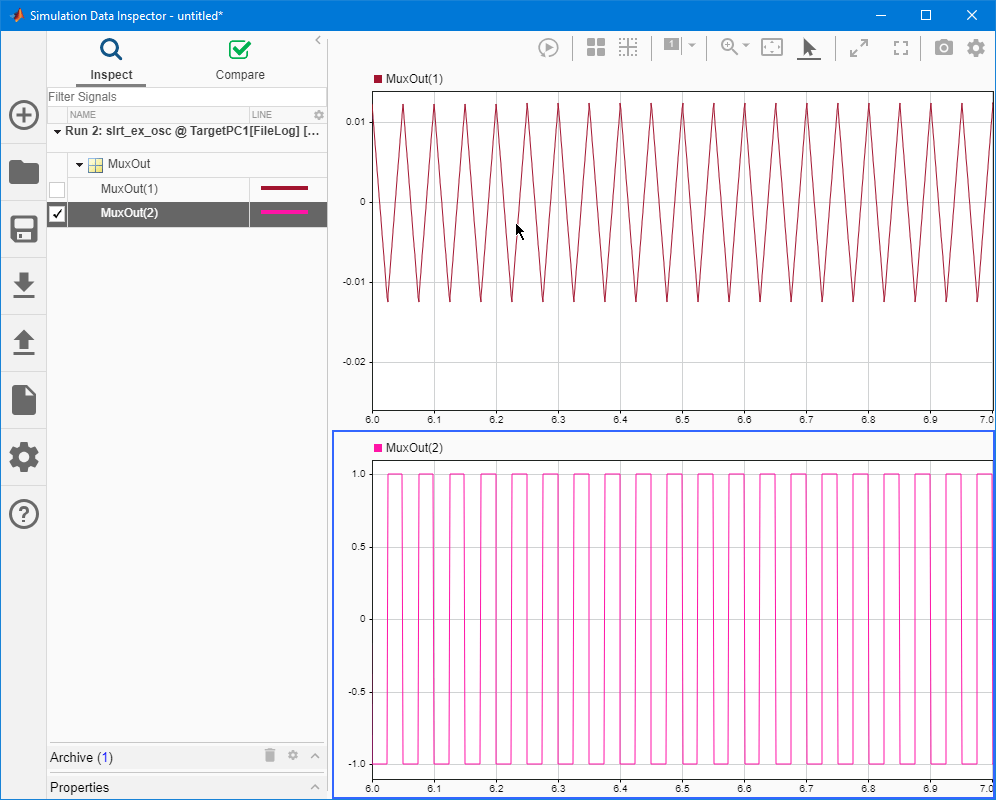
Task: Fit the plot data to view
Action: pyautogui.click(x=771, y=47)
